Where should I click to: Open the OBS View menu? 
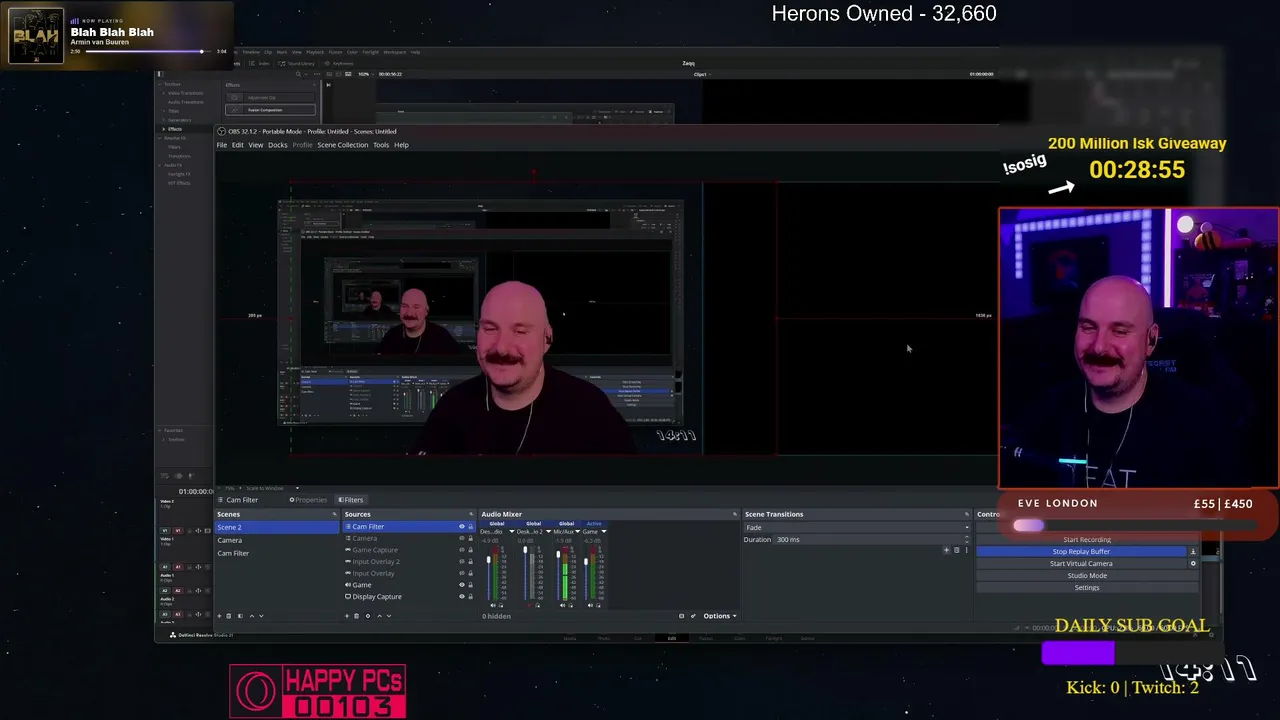coord(256,145)
